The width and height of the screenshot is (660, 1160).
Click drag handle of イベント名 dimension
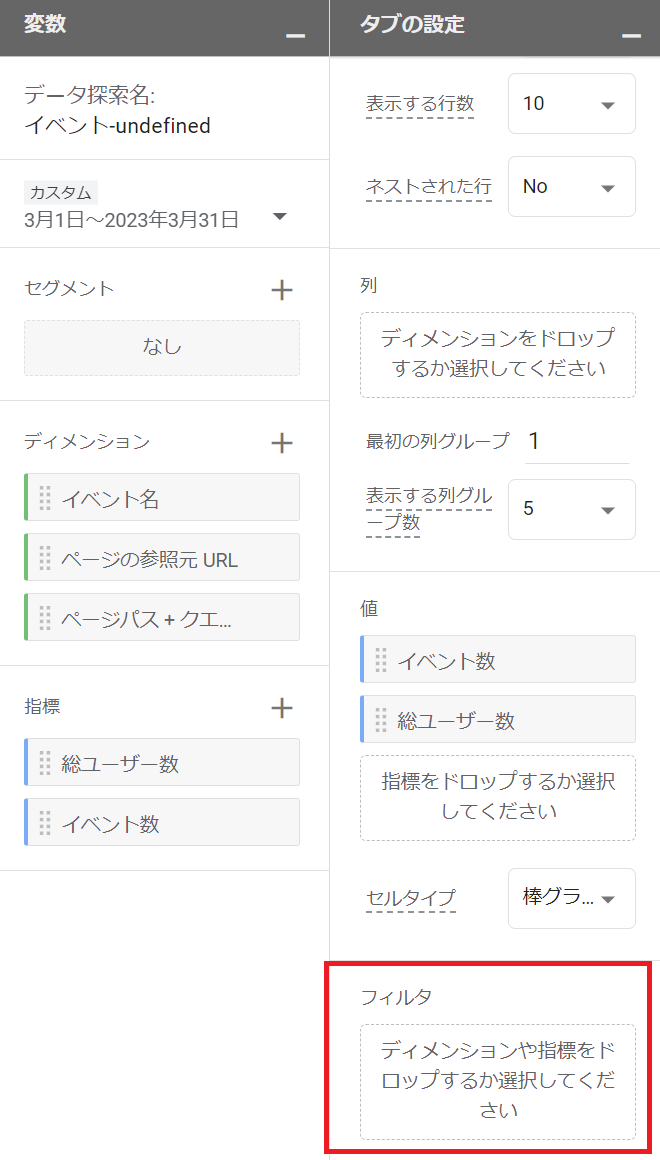[44, 498]
